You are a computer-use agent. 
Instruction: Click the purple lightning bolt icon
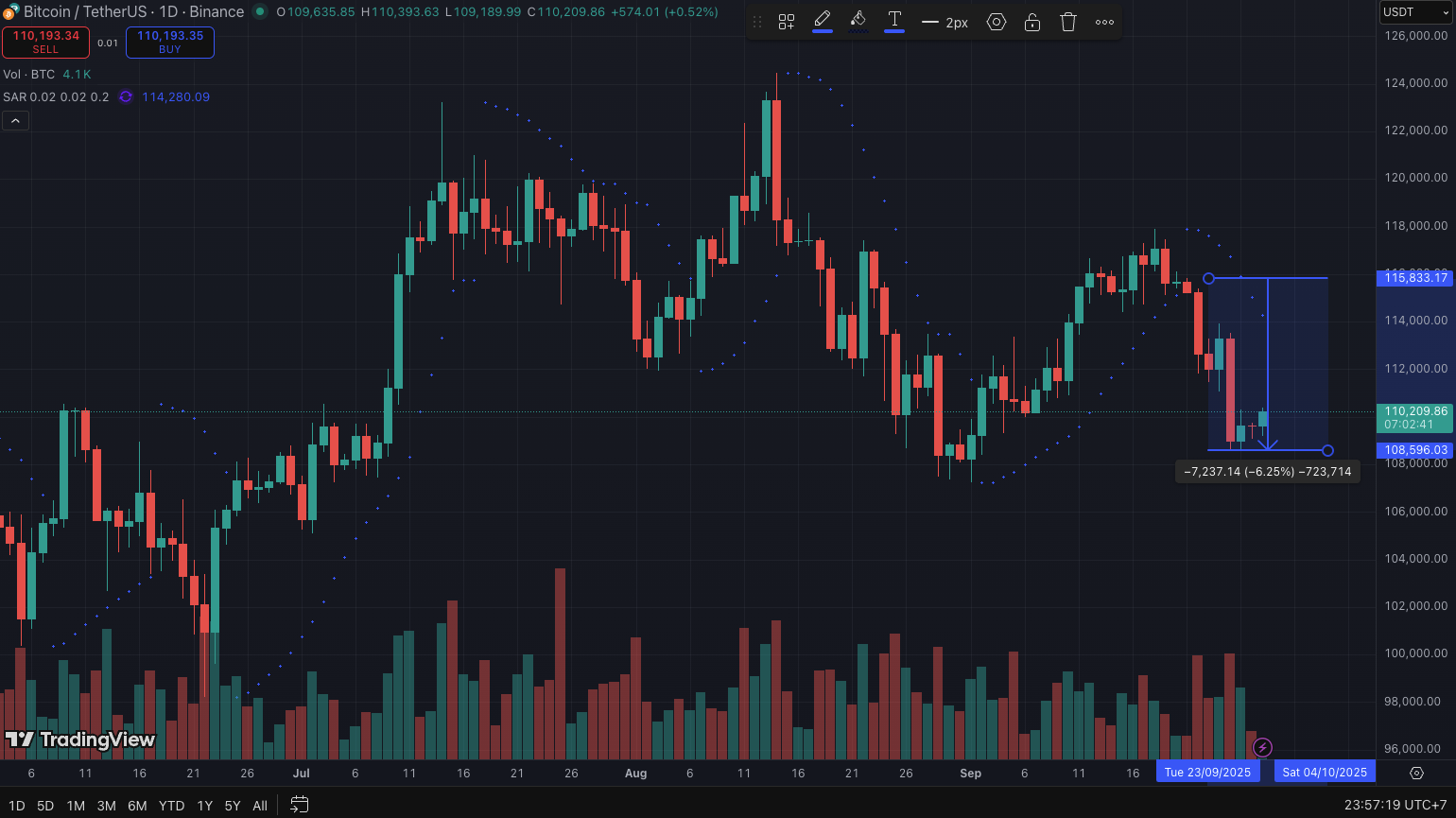tap(1262, 748)
